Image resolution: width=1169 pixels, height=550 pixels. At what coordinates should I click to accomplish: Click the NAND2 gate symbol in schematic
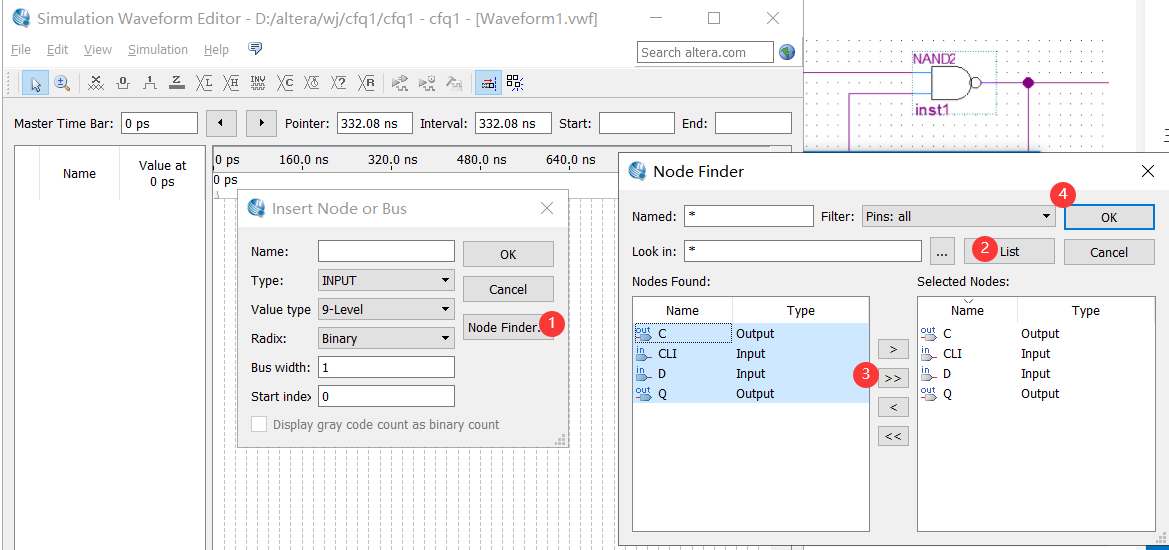954,83
